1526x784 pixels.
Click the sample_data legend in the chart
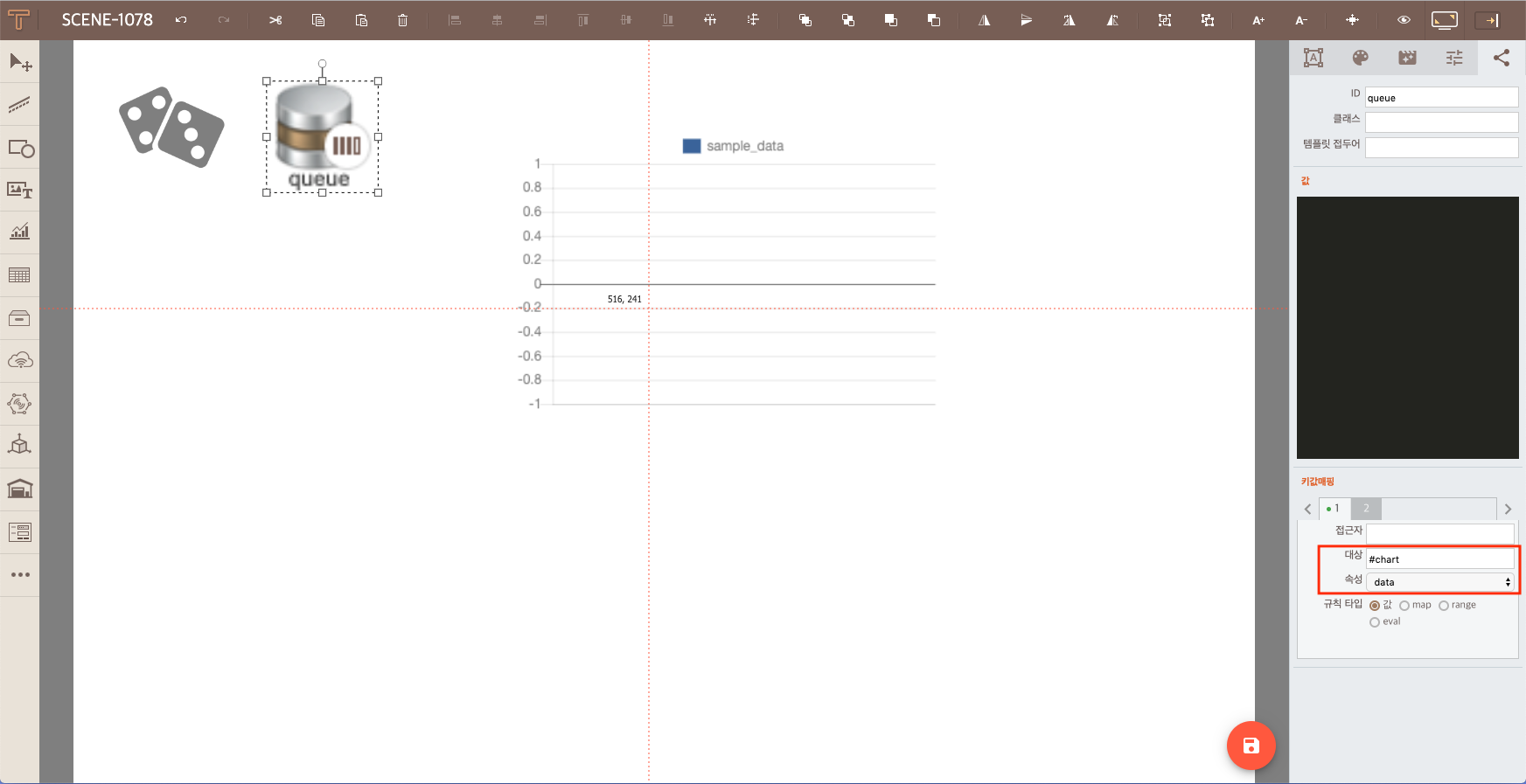point(733,146)
